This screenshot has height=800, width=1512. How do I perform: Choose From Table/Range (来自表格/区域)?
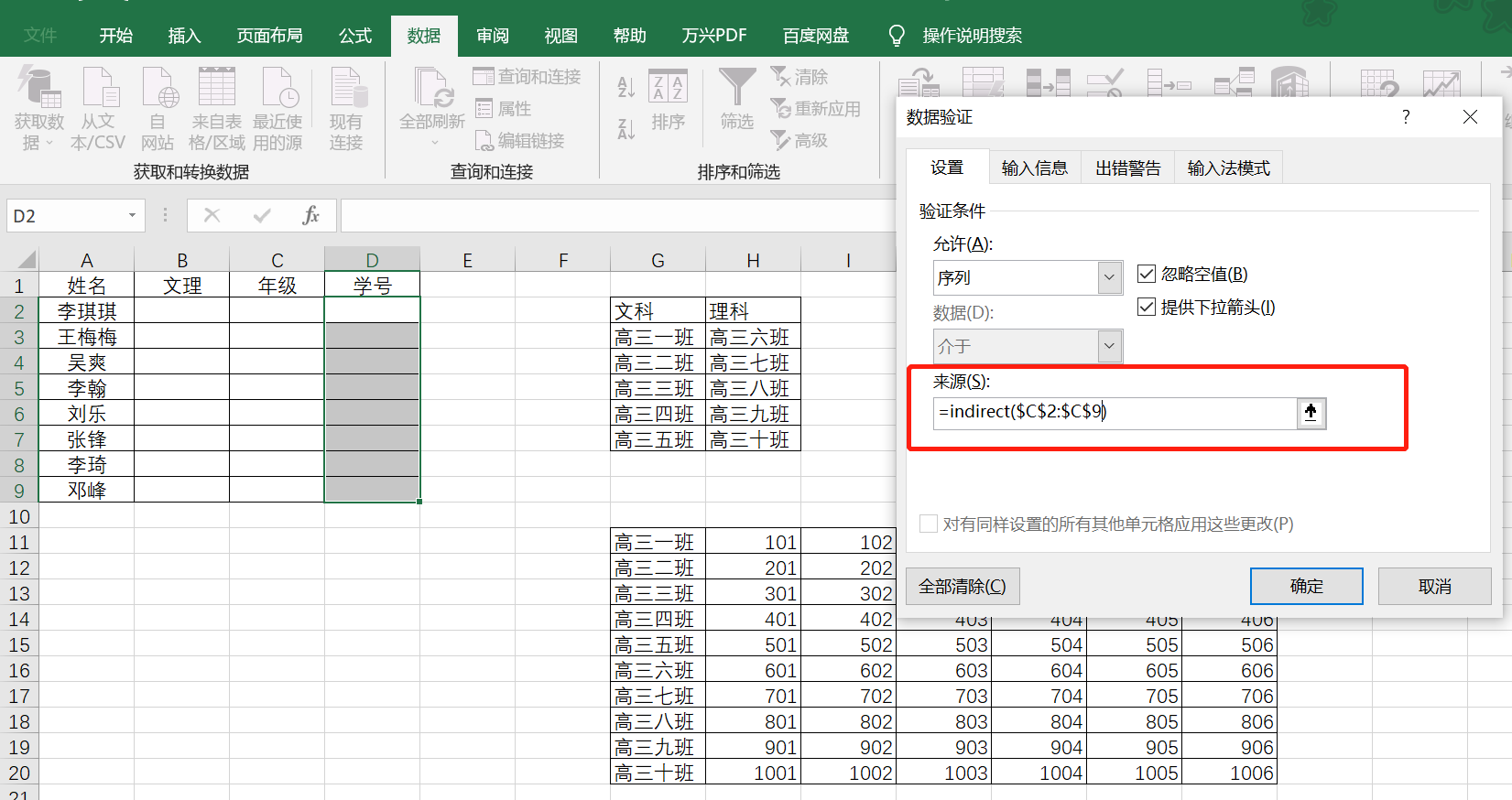pyautogui.click(x=217, y=109)
